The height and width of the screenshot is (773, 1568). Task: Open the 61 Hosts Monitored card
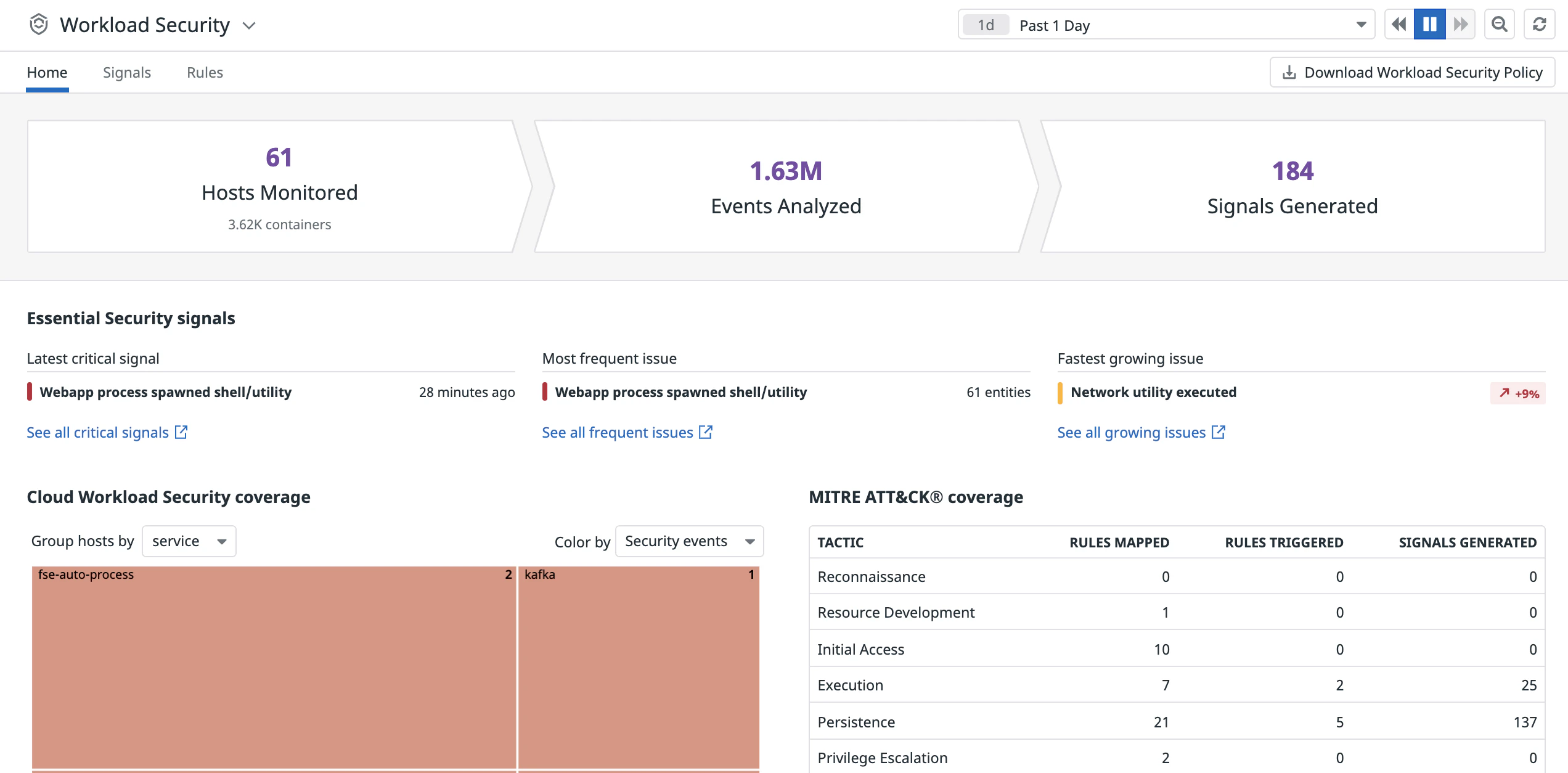click(x=279, y=186)
